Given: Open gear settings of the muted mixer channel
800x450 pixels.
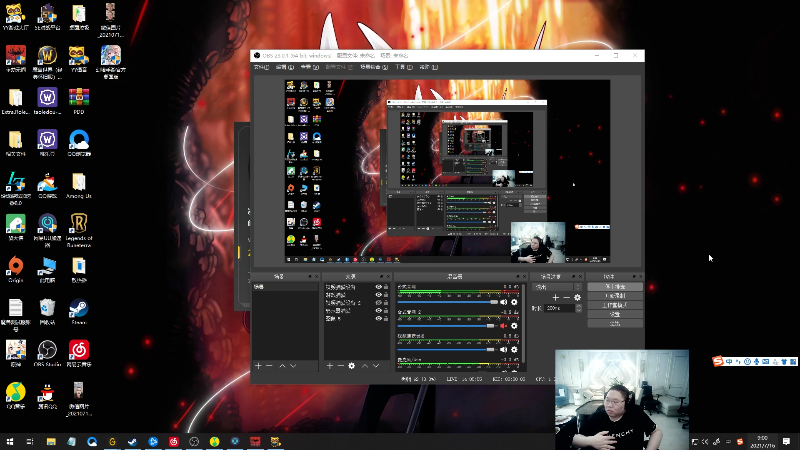Looking at the screenshot, I should pyautogui.click(x=514, y=326).
